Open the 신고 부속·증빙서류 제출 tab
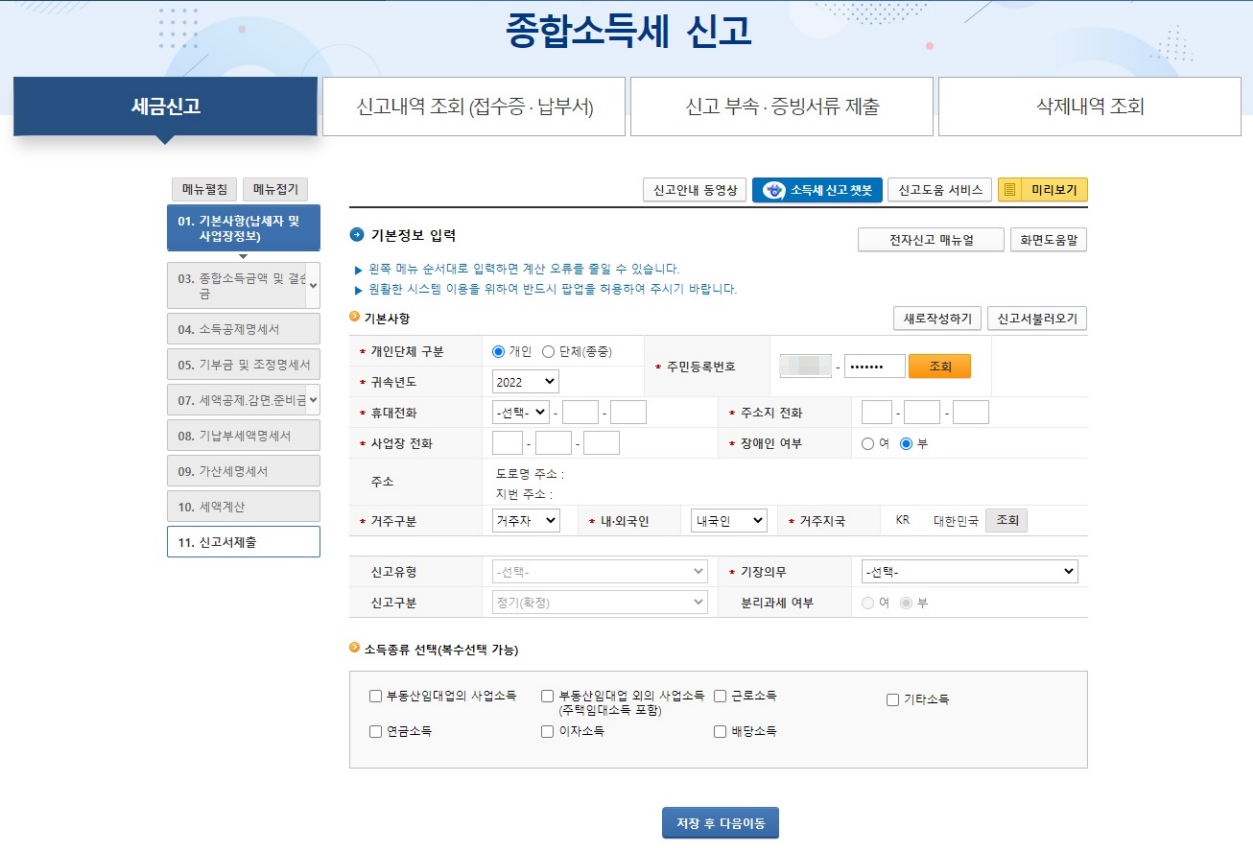1253x848 pixels. pyautogui.click(x=781, y=108)
